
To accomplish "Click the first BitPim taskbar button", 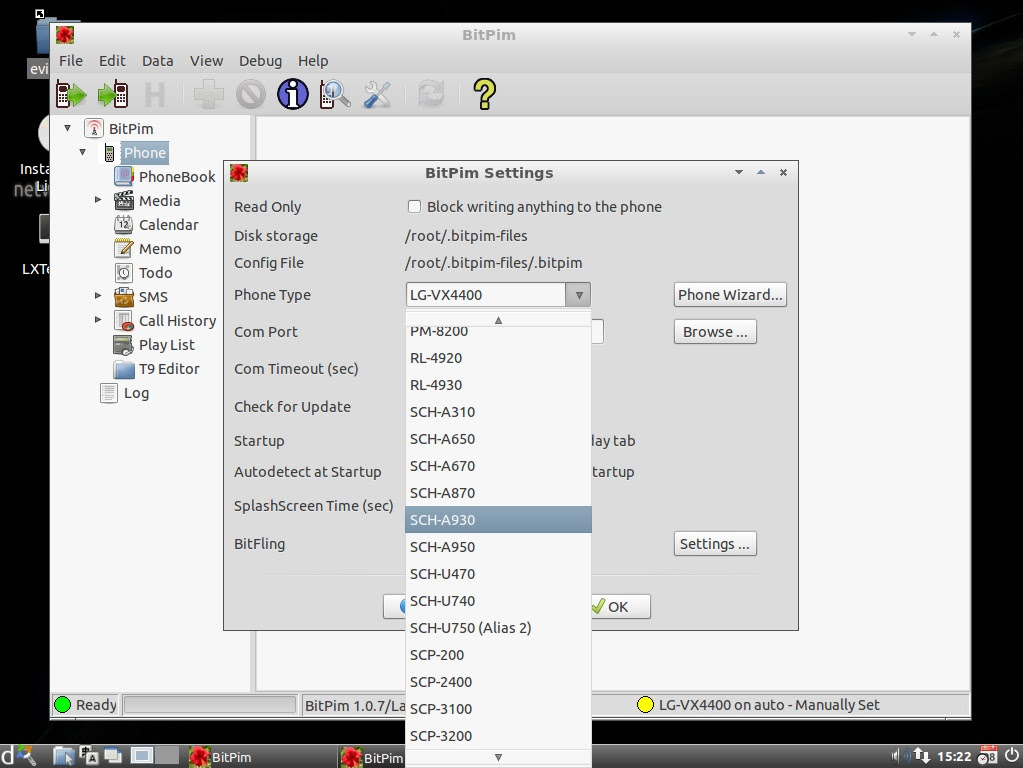I will 260,757.
